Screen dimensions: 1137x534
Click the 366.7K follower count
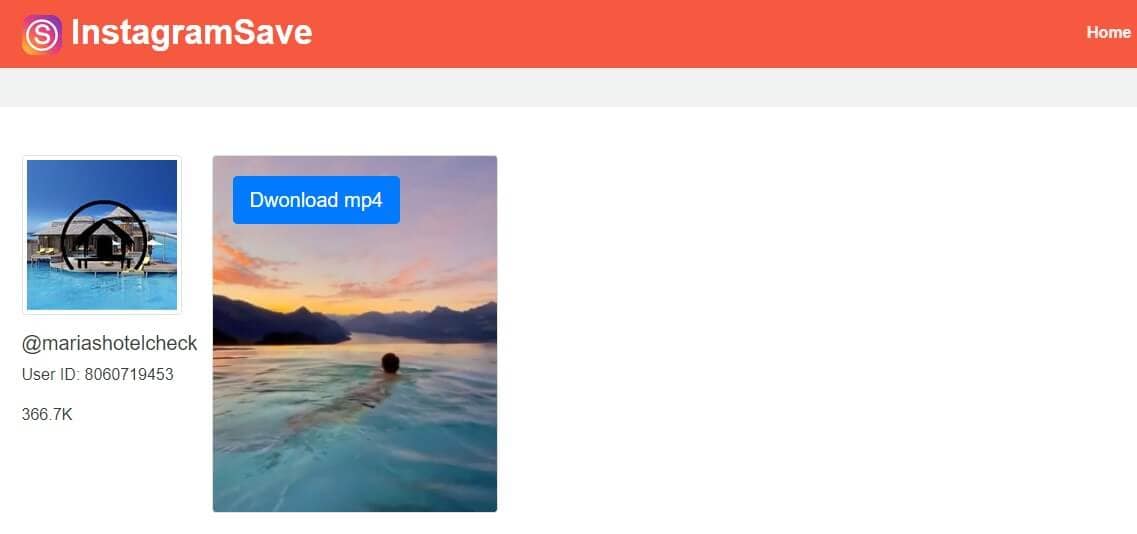[x=47, y=414]
